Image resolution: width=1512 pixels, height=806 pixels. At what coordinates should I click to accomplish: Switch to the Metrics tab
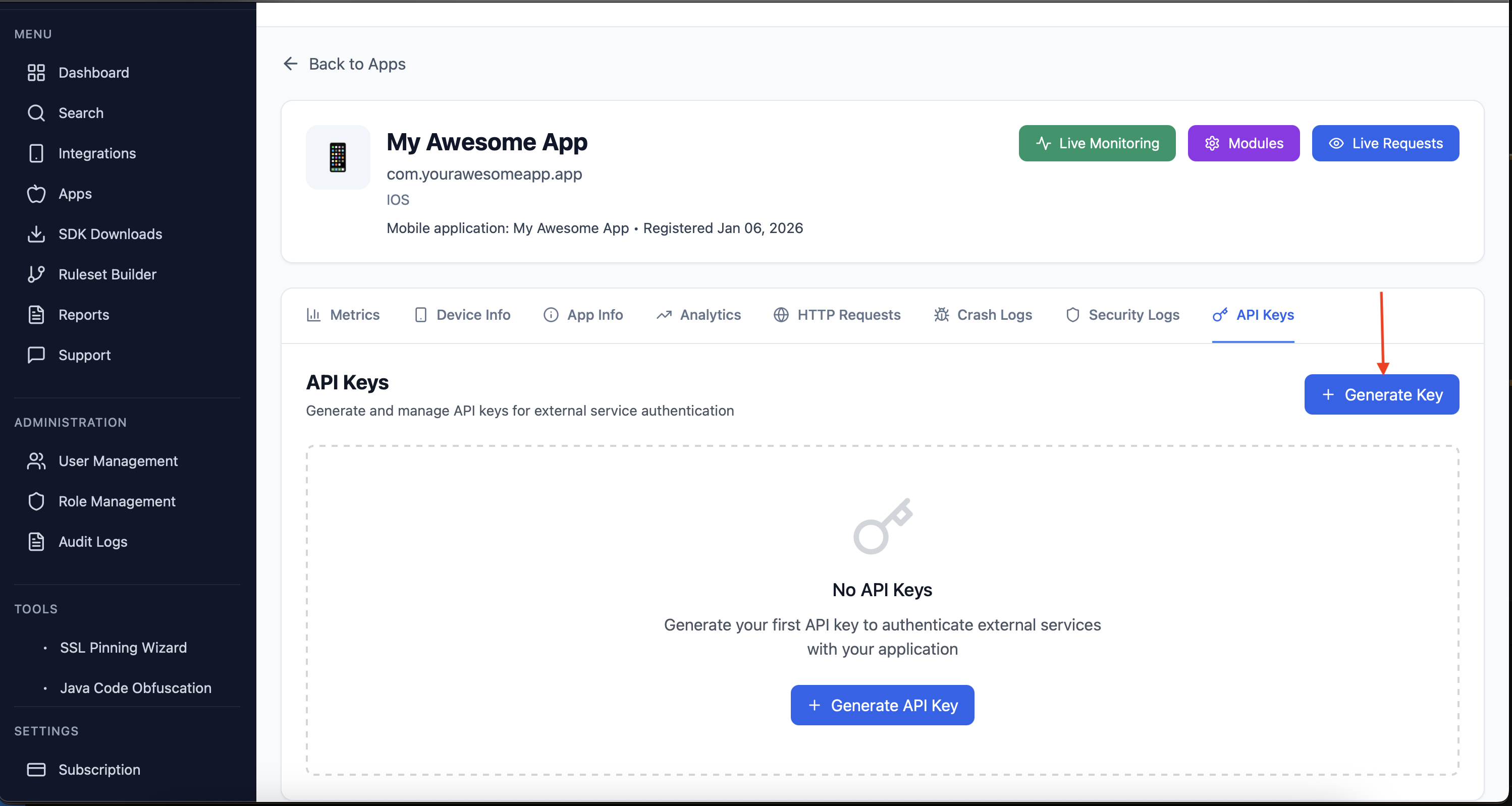pos(343,315)
